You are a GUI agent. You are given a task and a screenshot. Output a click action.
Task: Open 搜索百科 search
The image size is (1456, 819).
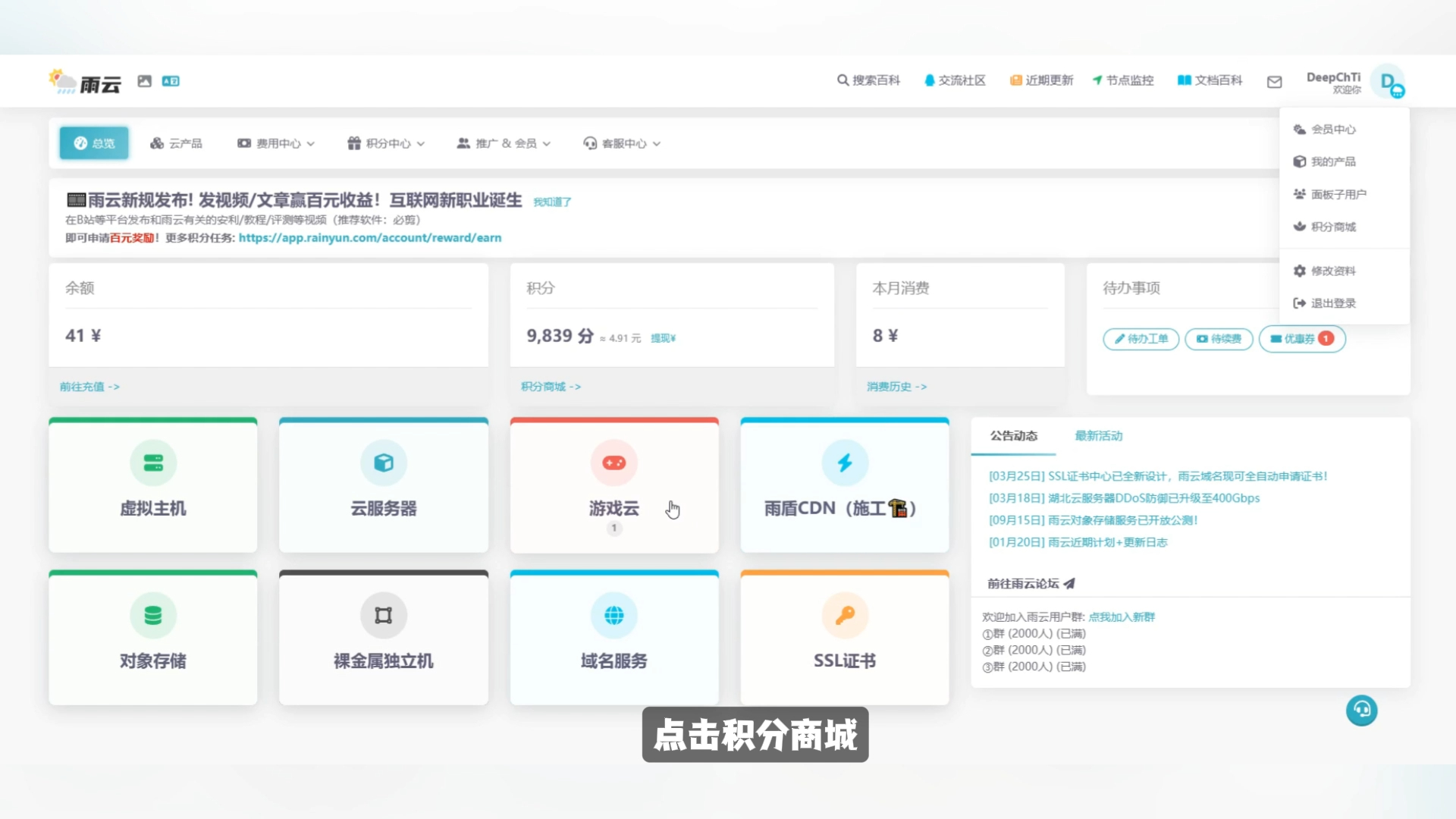pos(868,80)
